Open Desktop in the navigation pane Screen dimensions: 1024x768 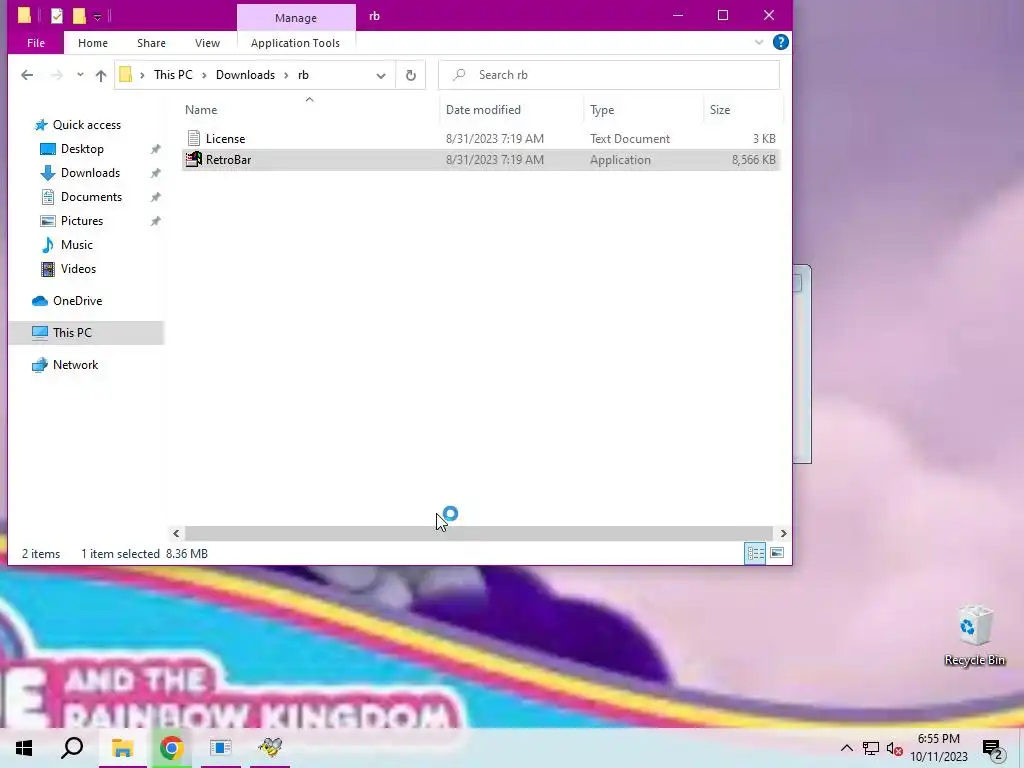(82, 149)
